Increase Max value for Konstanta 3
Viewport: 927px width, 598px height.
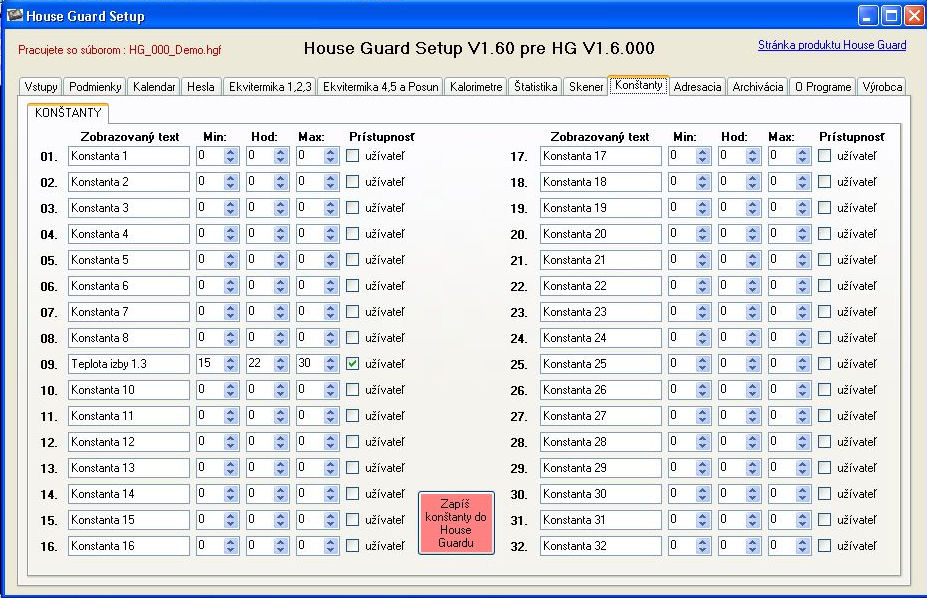click(330, 204)
